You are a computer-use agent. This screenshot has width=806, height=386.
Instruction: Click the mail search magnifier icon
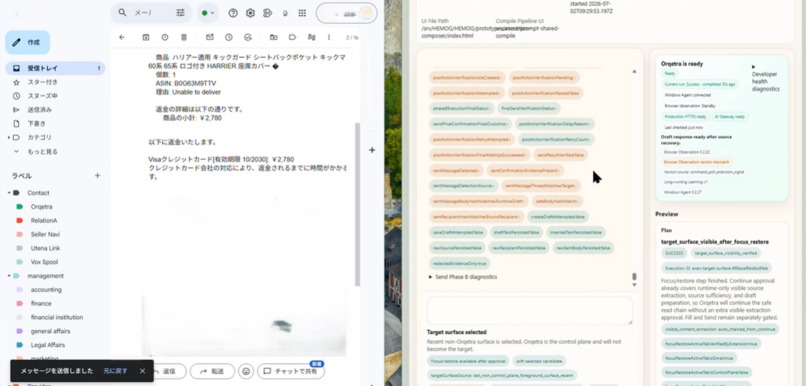point(122,12)
